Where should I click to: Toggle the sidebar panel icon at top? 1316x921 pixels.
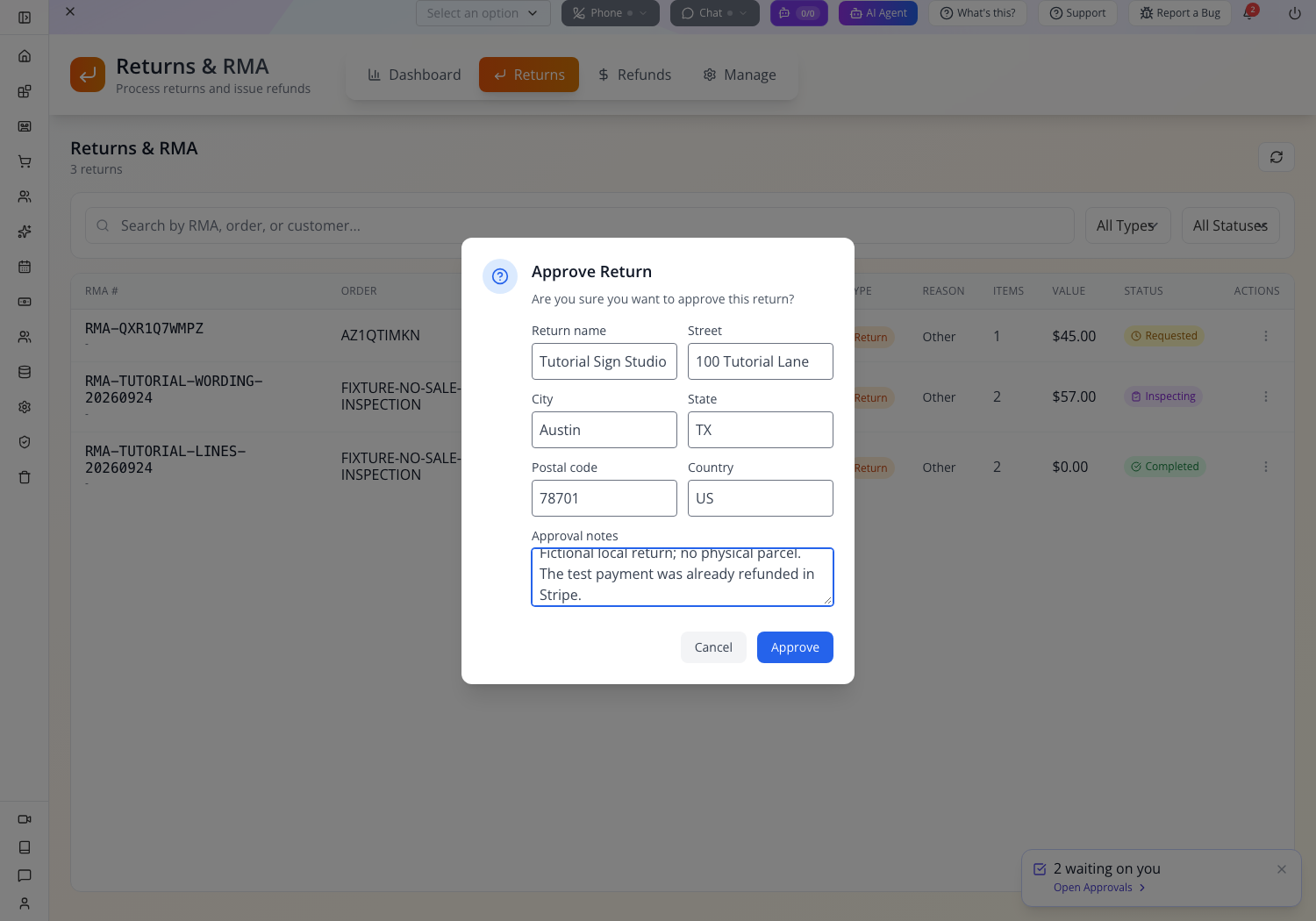(x=25, y=18)
